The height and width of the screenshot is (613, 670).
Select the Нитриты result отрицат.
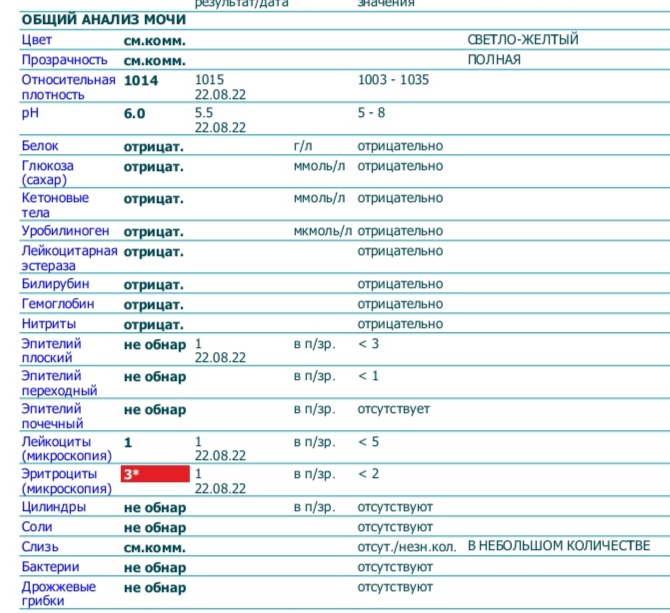(154, 325)
